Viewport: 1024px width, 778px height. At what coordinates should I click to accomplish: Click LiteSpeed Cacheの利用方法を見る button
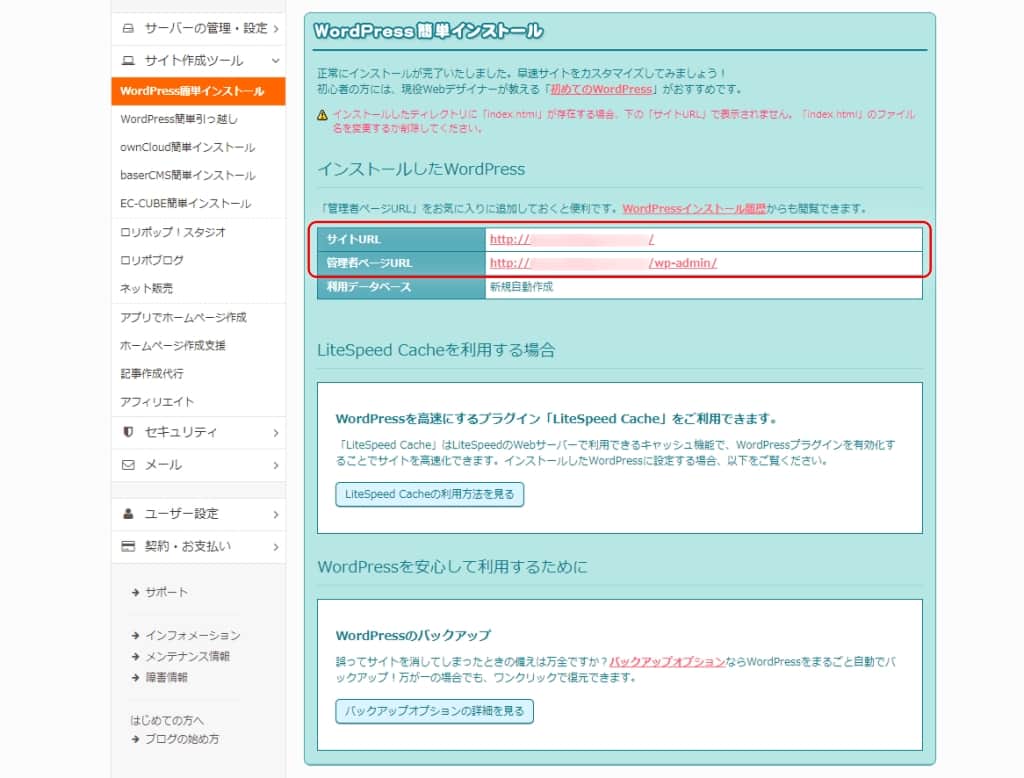pyautogui.click(x=430, y=494)
